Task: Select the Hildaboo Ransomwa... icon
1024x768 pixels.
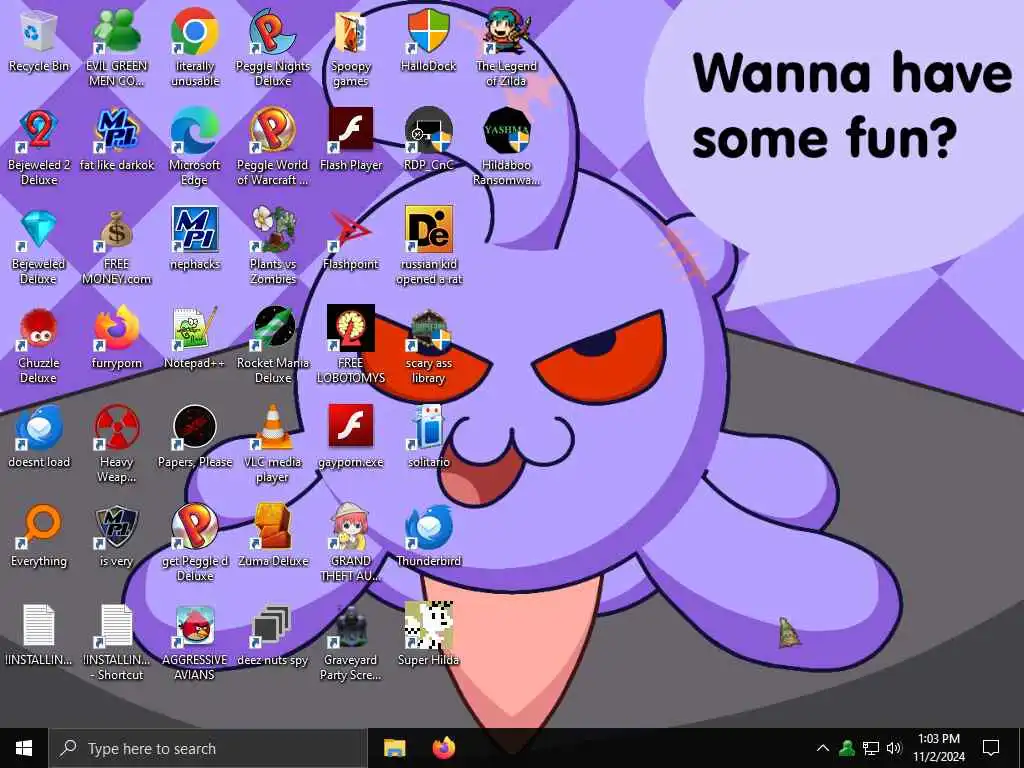Action: pos(507,131)
